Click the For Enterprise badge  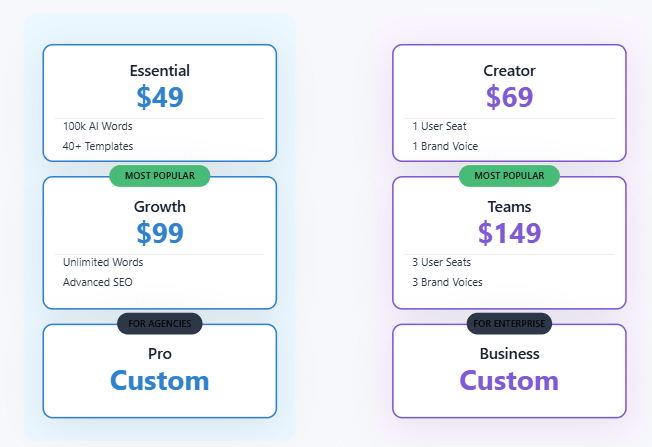click(509, 324)
